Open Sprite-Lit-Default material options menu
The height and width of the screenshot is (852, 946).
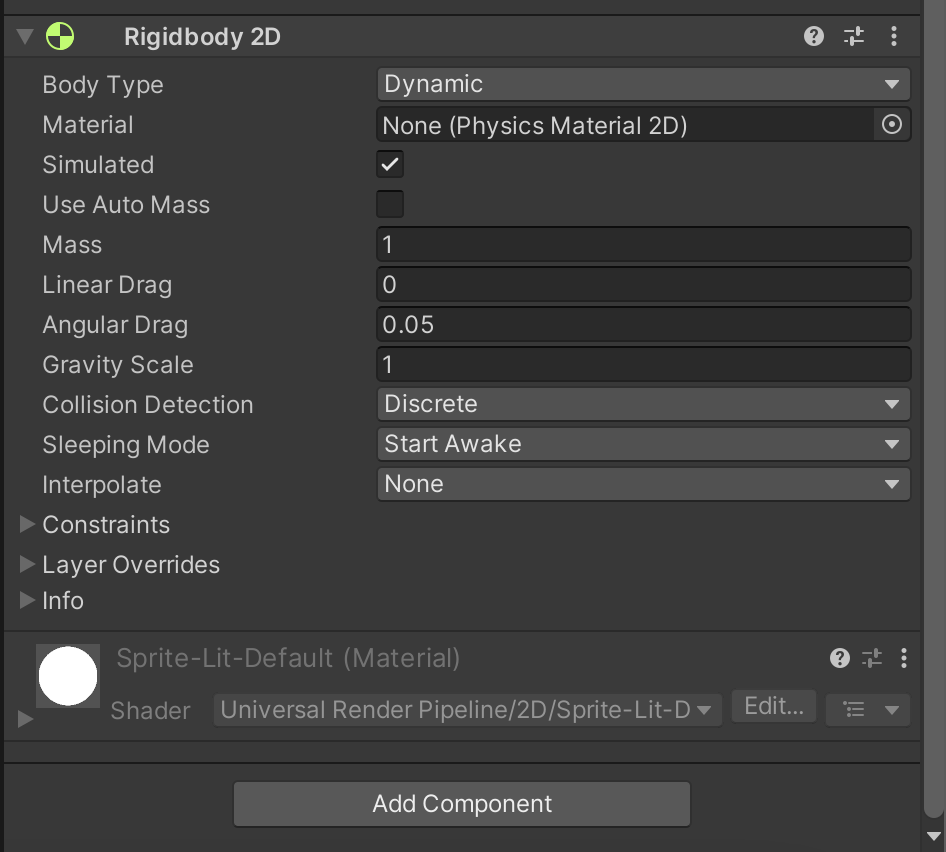904,658
